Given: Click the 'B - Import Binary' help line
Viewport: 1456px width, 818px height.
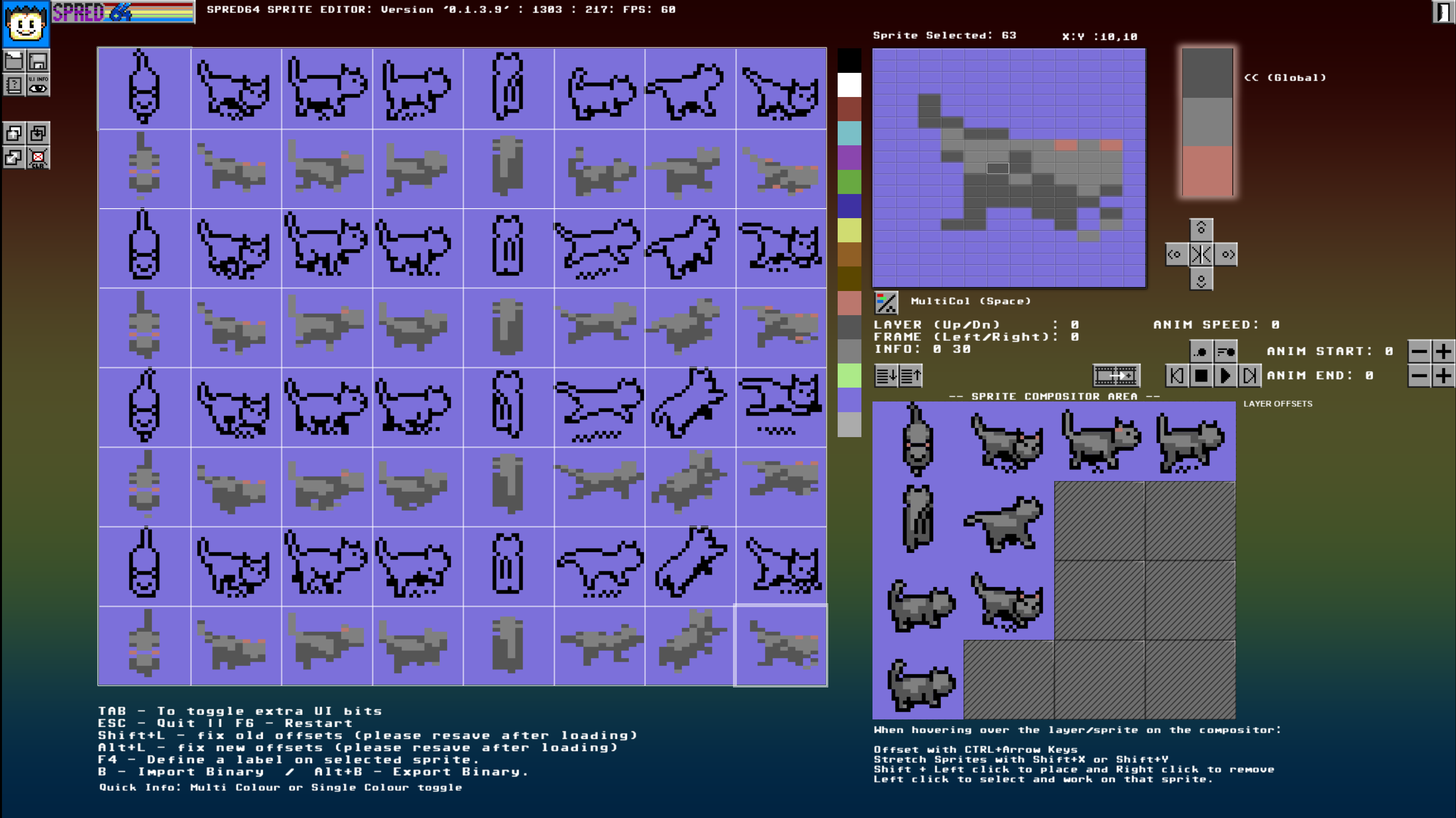Looking at the screenshot, I should pos(314,772).
